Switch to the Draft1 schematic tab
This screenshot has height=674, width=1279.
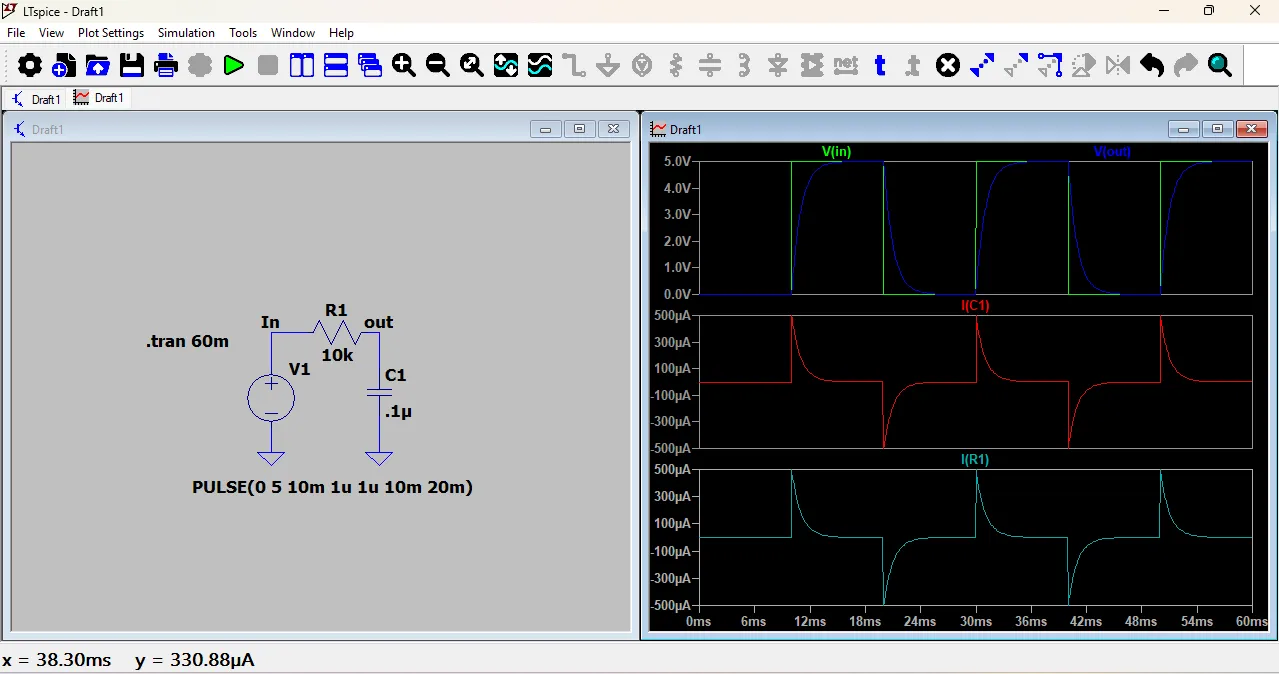[36, 99]
